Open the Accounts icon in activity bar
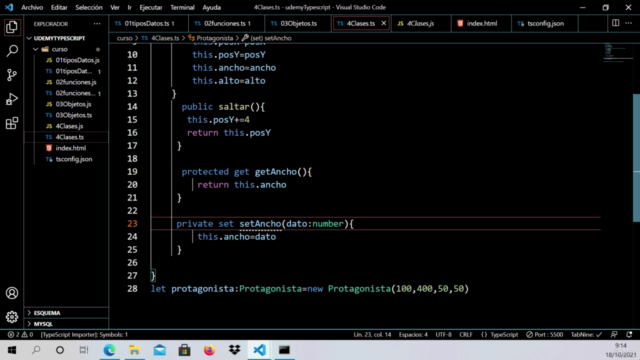The image size is (640, 360). pos(12,293)
